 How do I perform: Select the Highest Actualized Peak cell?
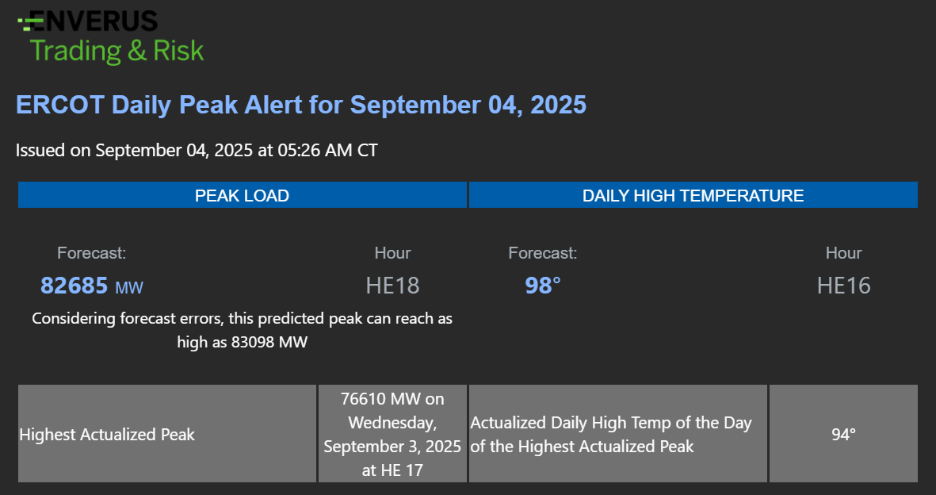167,434
